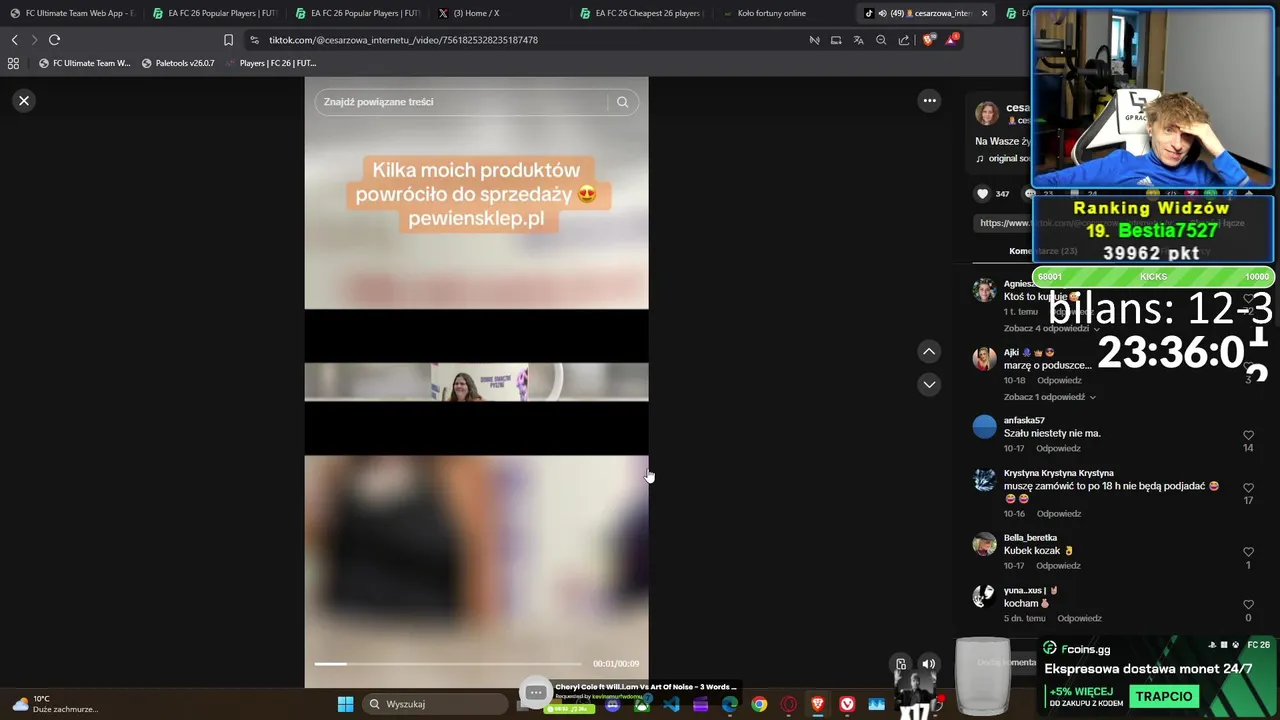This screenshot has height=720, width=1280.
Task: Like the video using the heart icon
Action: (x=982, y=194)
